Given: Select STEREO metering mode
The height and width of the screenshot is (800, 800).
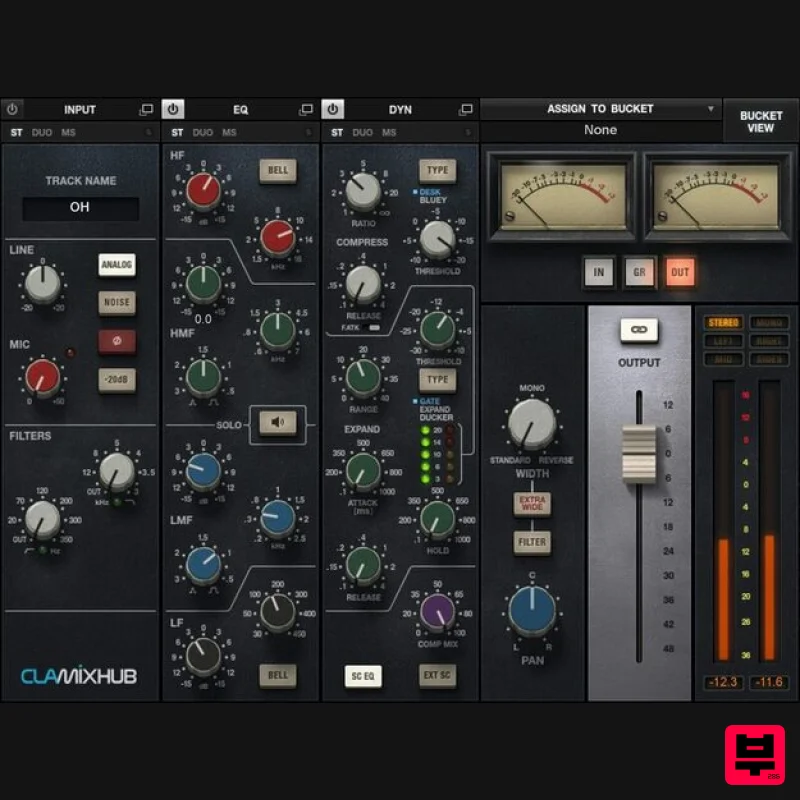Looking at the screenshot, I should [x=723, y=322].
